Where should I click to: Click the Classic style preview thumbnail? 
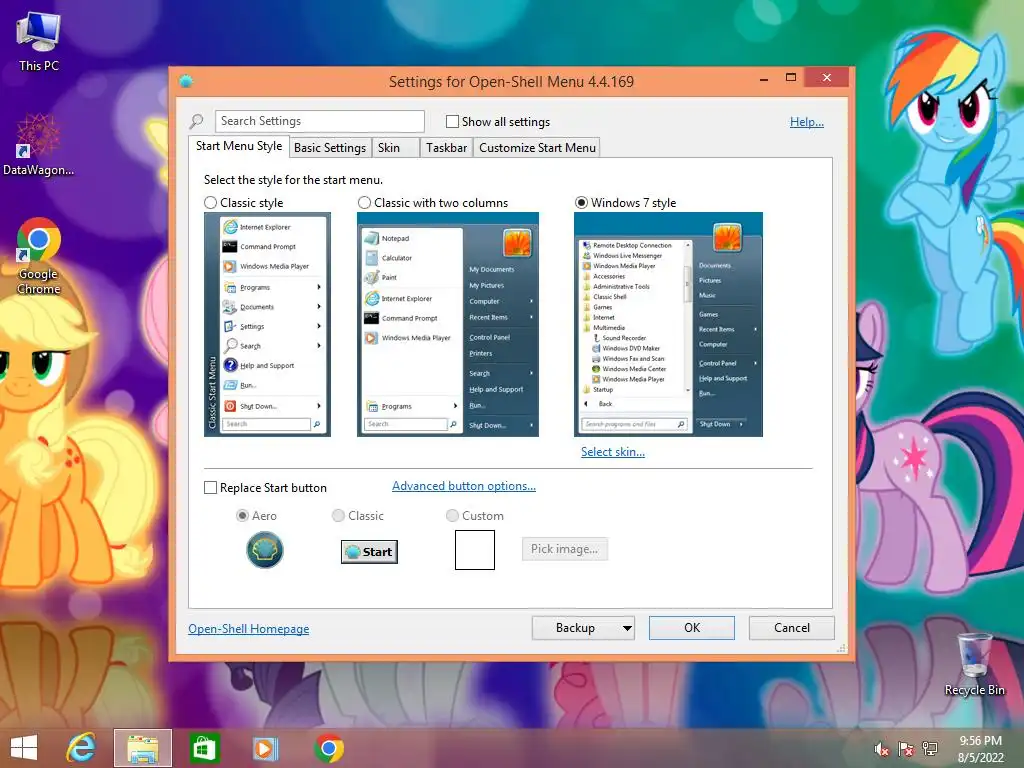coord(267,325)
